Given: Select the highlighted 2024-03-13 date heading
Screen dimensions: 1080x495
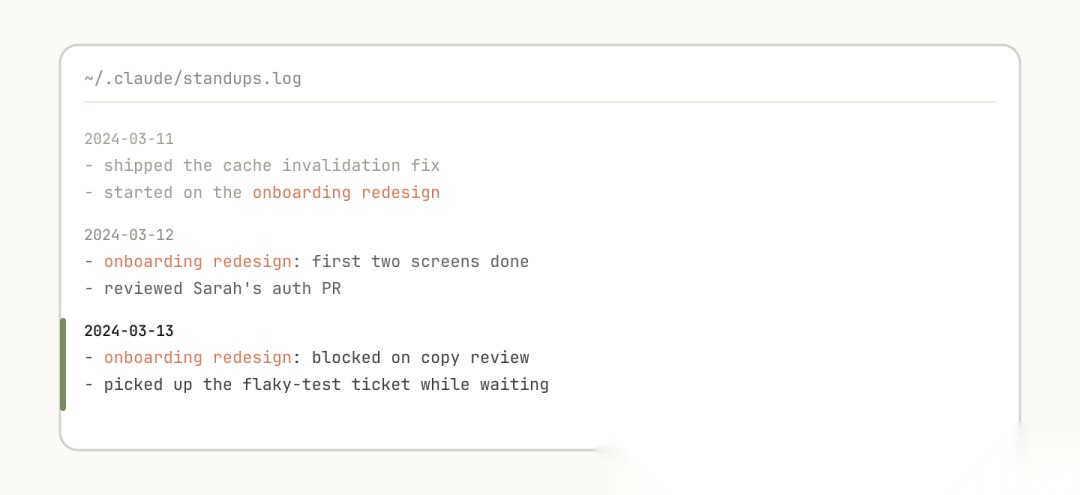Looking at the screenshot, I should [129, 331].
